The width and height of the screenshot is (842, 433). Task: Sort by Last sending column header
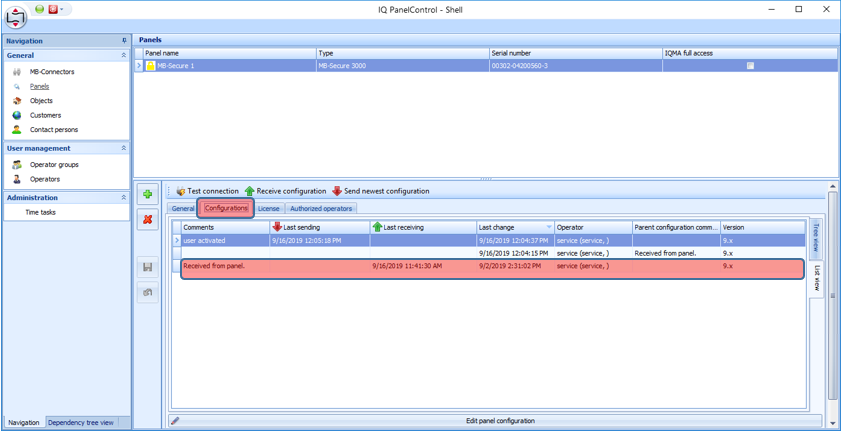pyautogui.click(x=320, y=227)
